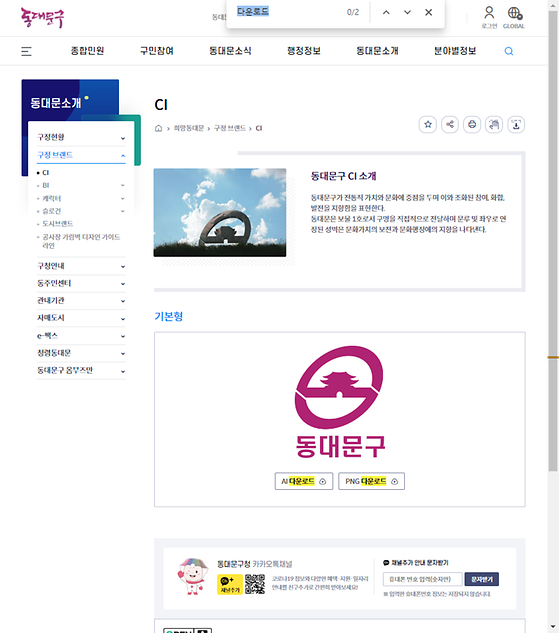Image resolution: width=559 pixels, height=633 pixels.
Task: Click the page download icon in toolbar
Action: 516,124
